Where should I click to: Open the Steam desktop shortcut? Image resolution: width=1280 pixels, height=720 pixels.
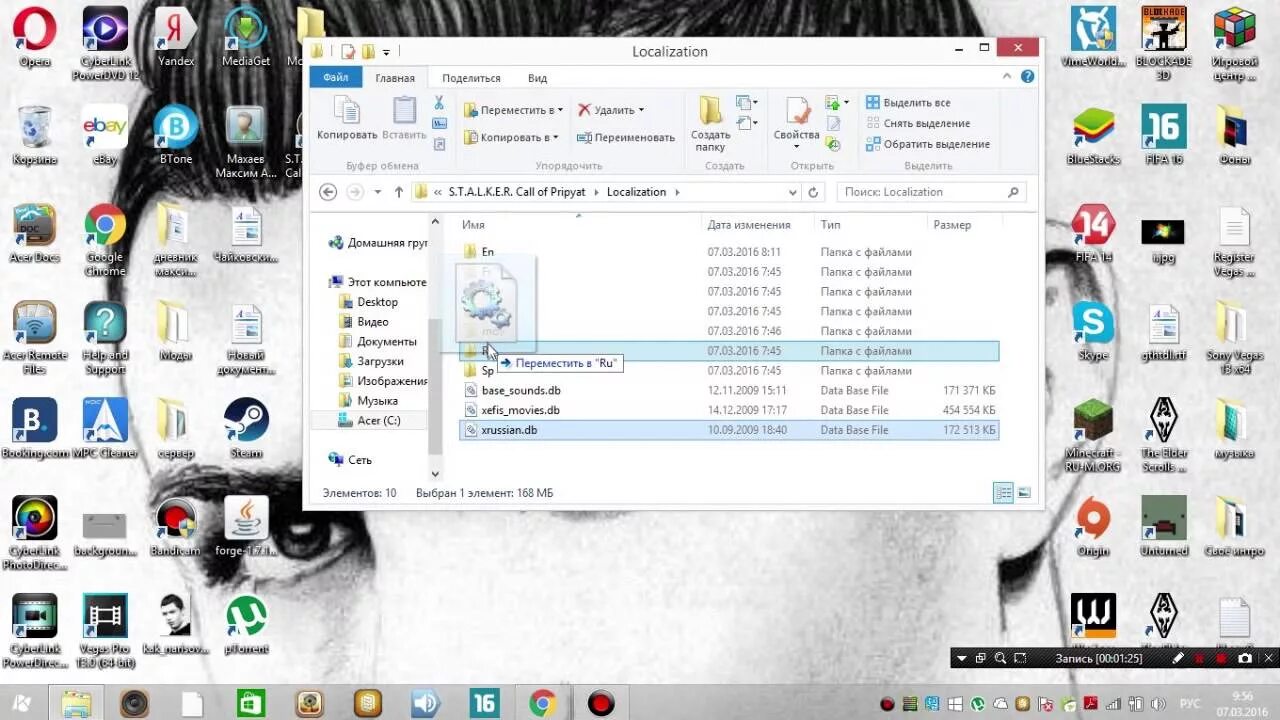tap(246, 428)
